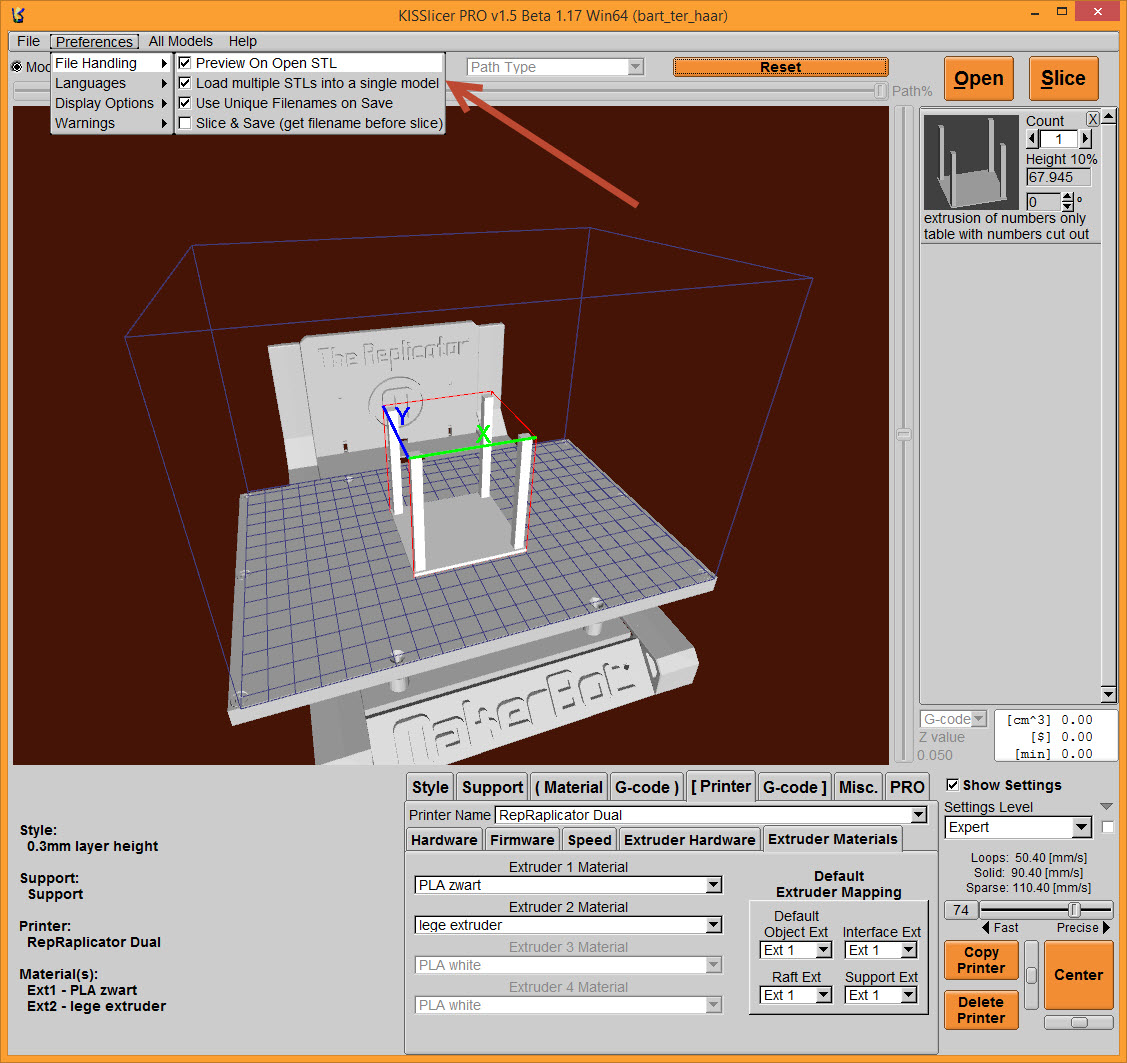This screenshot has height=1063, width=1127.
Task: Switch to the Style tab
Action: 430,787
